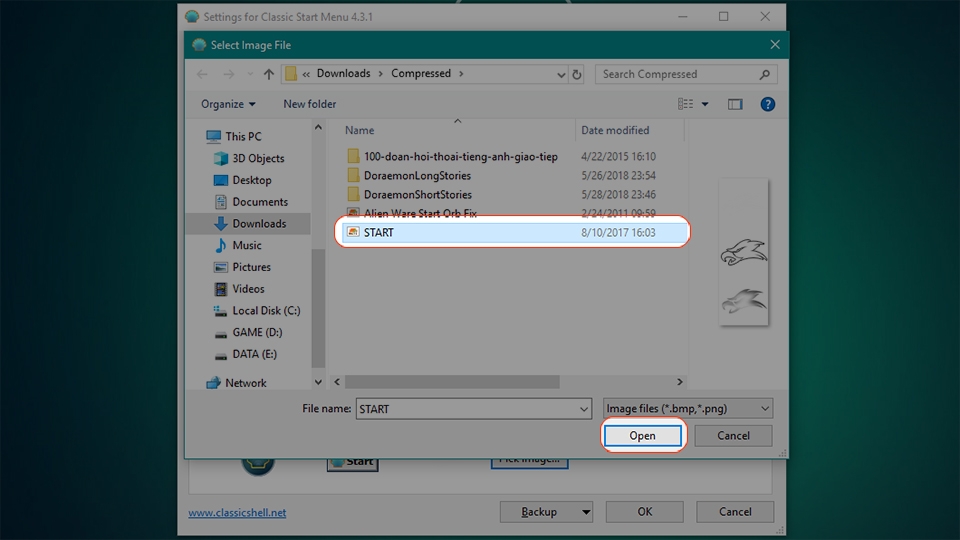The width and height of the screenshot is (960, 540).
Task: Click Backup button in Settings window
Action: (x=539, y=512)
